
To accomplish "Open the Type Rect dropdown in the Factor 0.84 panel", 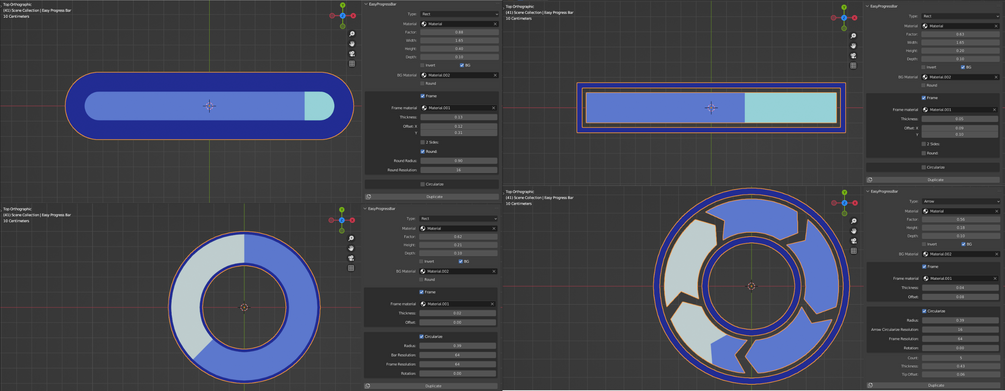I will click(459, 13).
